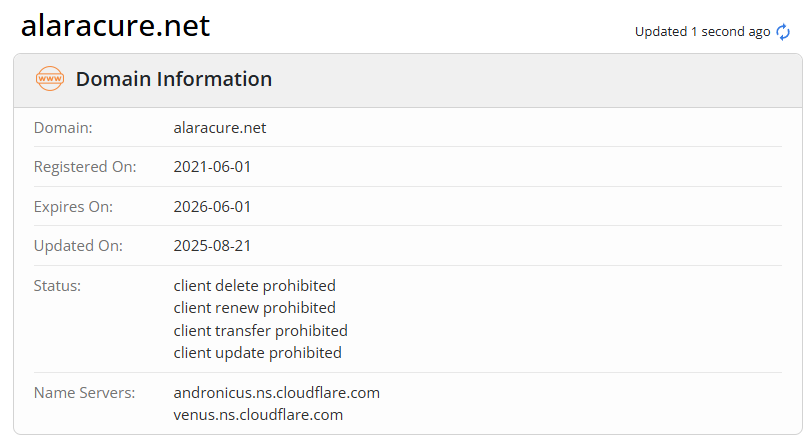Click the alaracure.net page title

pyautogui.click(x=115, y=25)
